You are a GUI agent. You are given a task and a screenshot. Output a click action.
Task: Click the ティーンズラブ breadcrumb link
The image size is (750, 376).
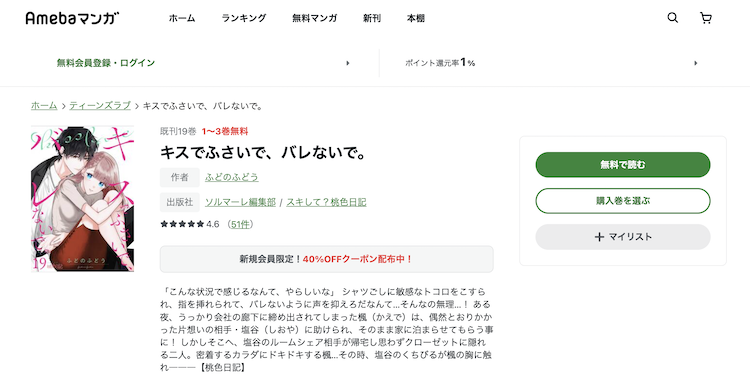coord(100,106)
